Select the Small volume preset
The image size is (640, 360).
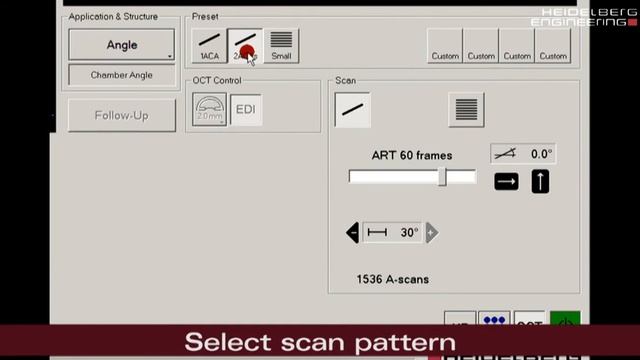281,46
